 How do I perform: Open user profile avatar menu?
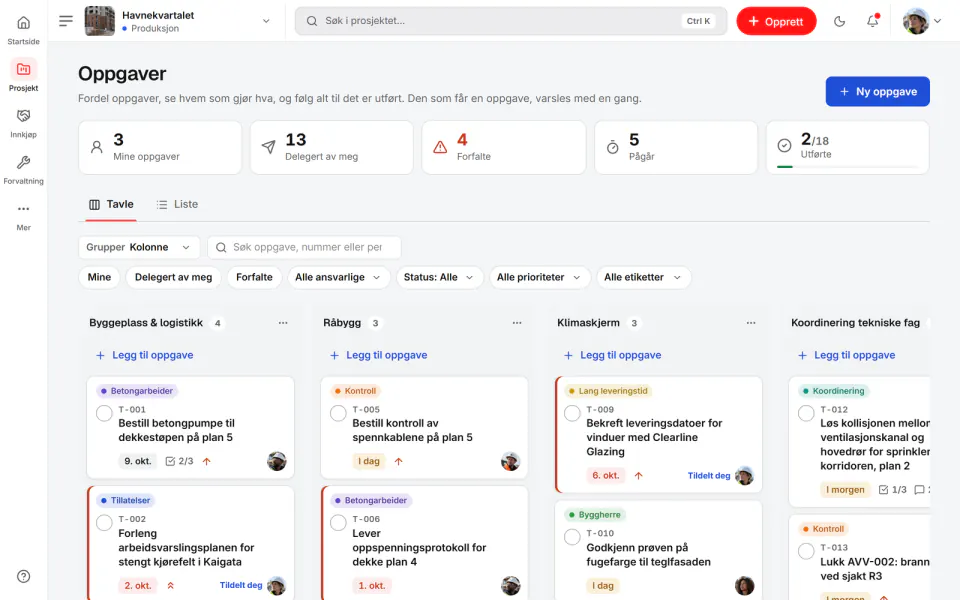tap(922, 21)
